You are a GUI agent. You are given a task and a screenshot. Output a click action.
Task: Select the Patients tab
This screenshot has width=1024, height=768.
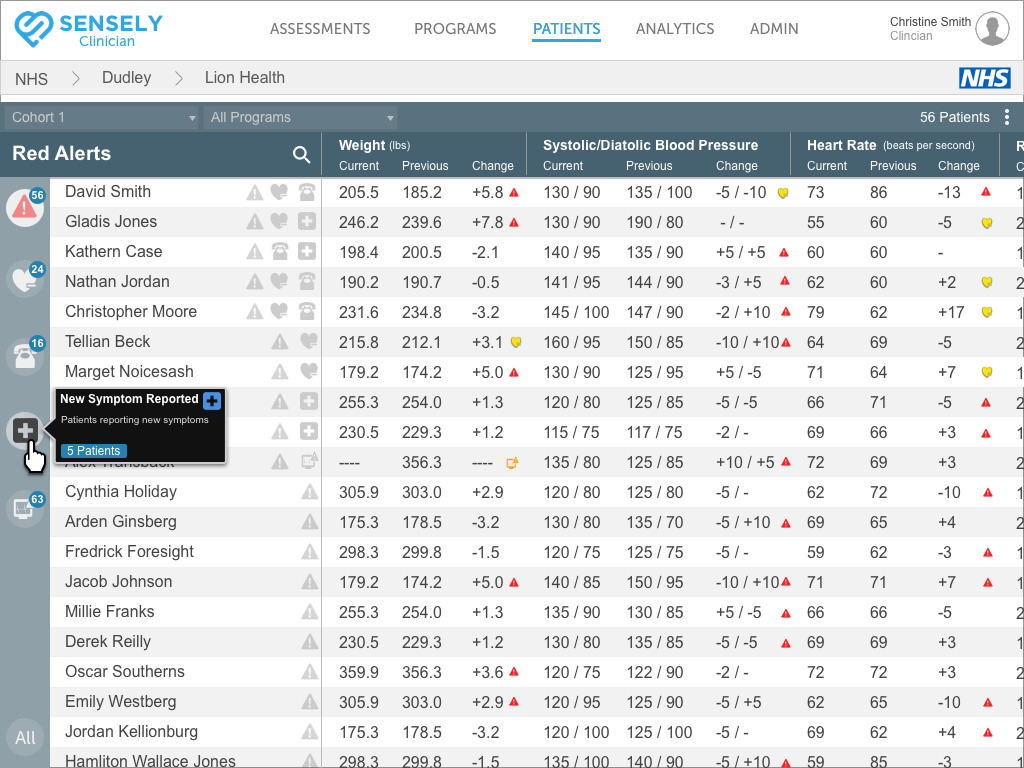566,29
